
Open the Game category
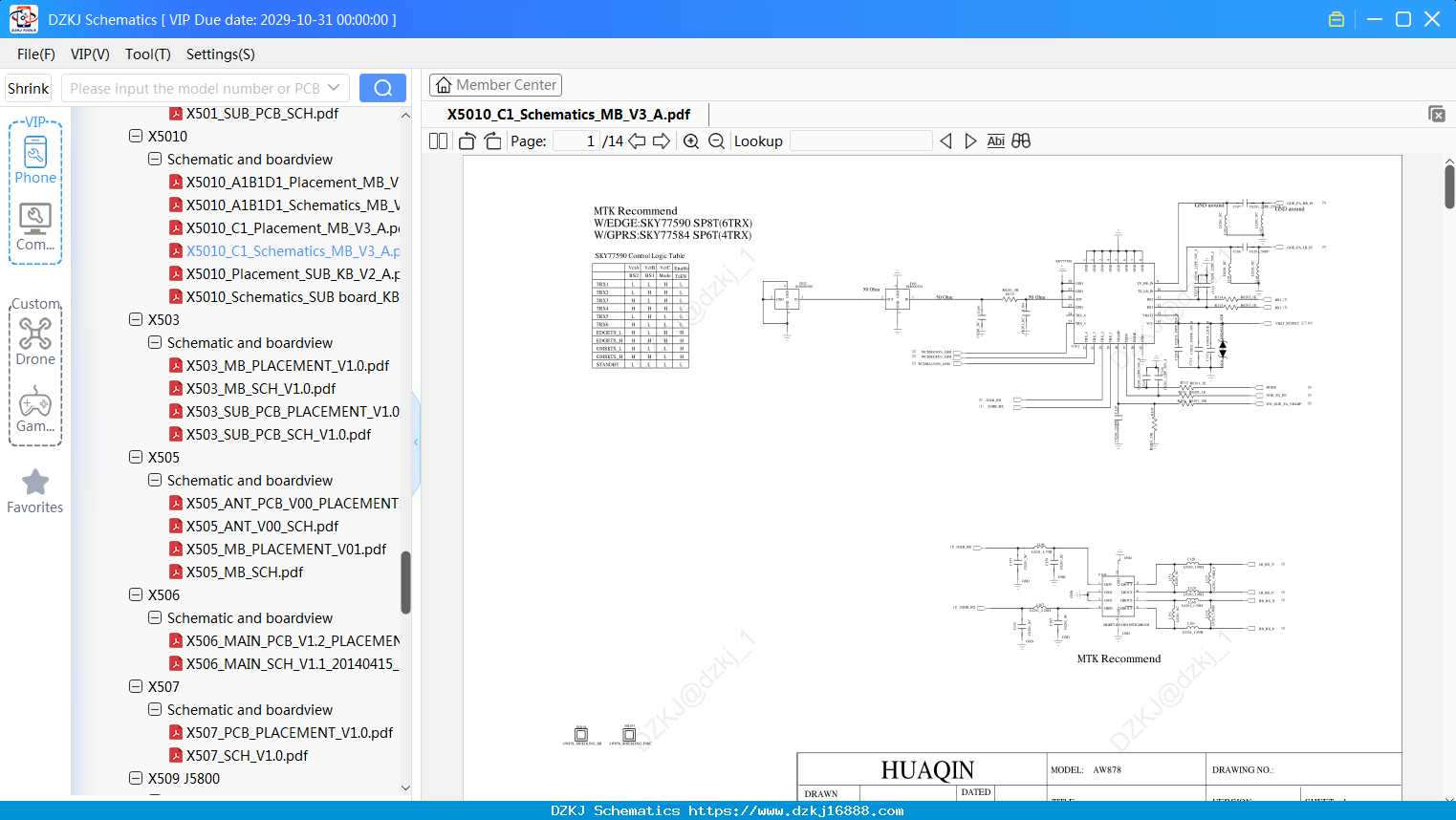tap(35, 409)
